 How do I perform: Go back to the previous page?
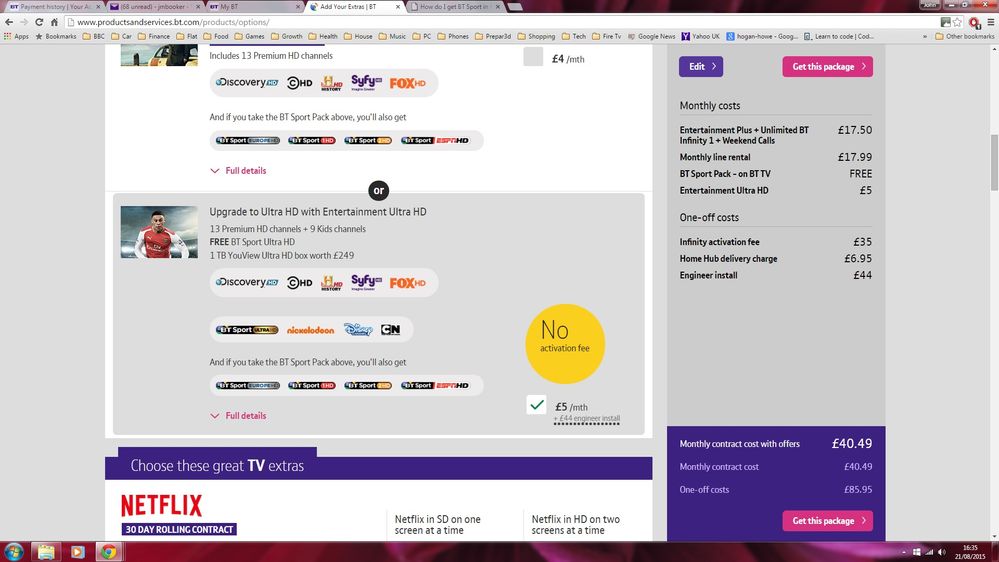(9, 22)
